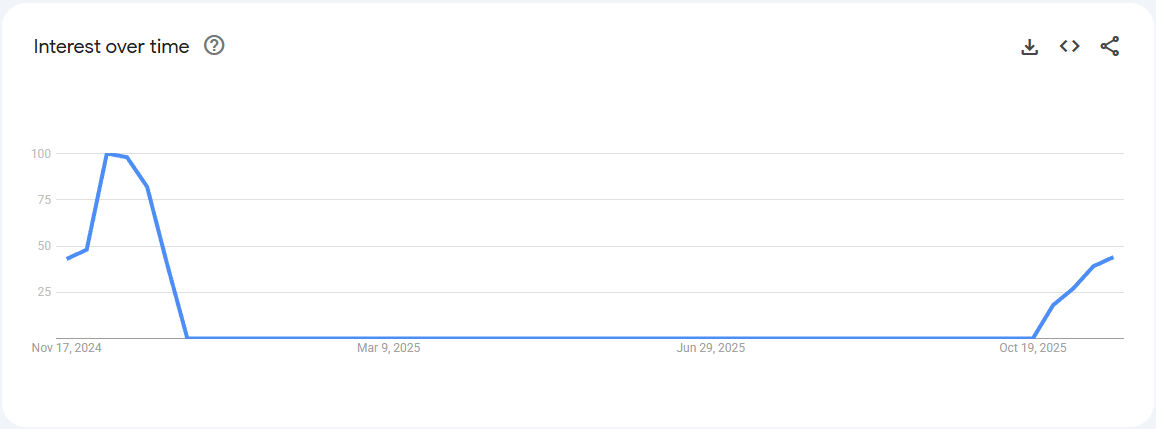Click the last data point of the trend line

click(x=1112, y=257)
